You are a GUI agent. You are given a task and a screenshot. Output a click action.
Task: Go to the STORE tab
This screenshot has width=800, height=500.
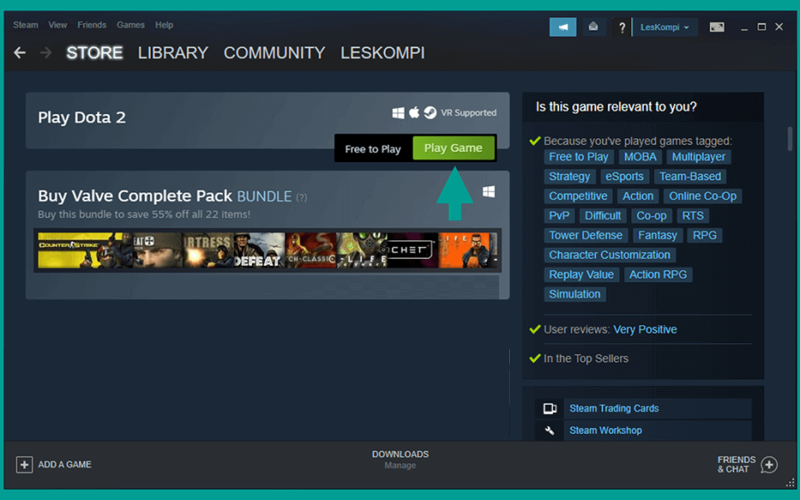pos(94,53)
